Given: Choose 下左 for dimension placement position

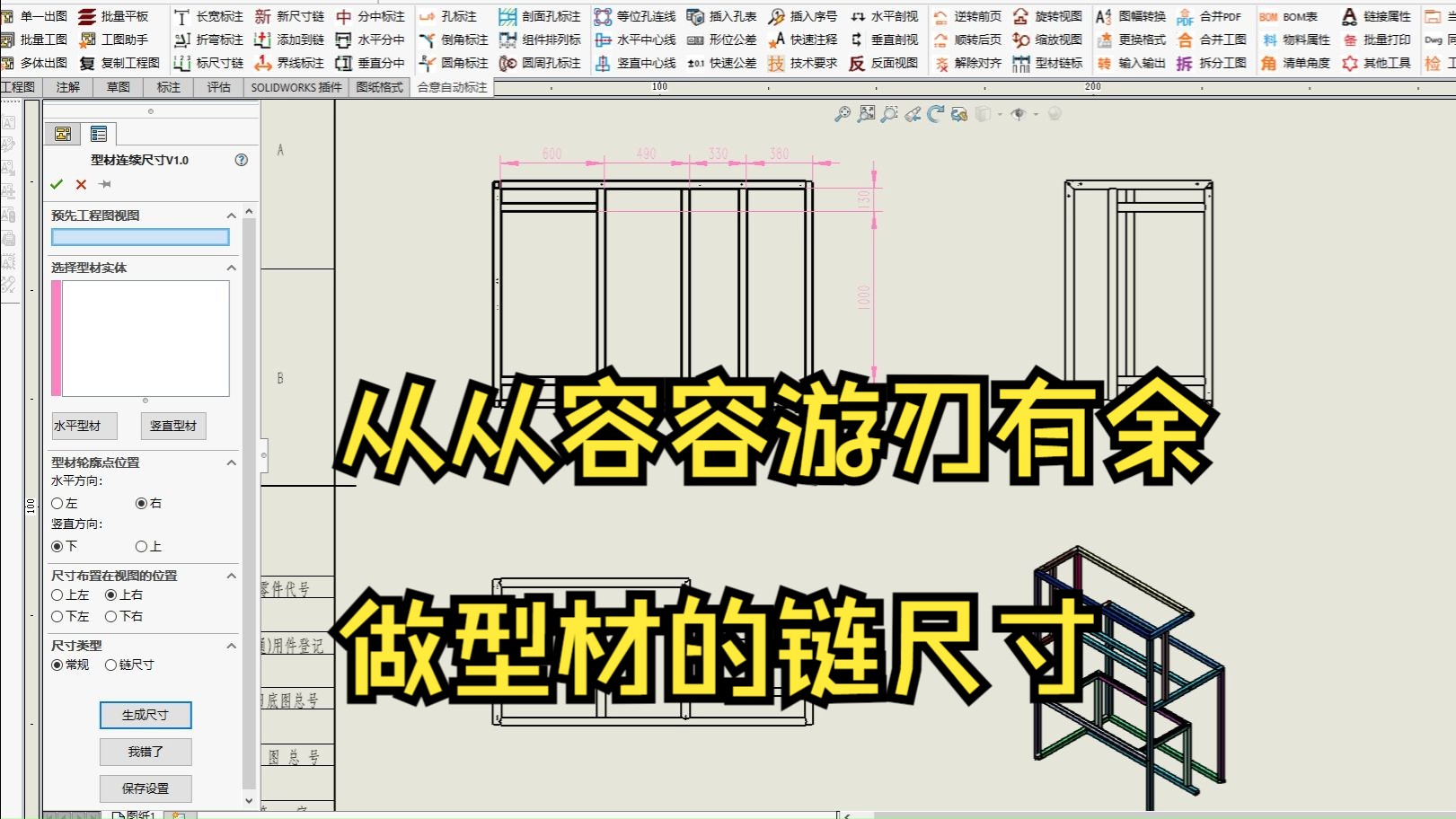Looking at the screenshot, I should 57,616.
